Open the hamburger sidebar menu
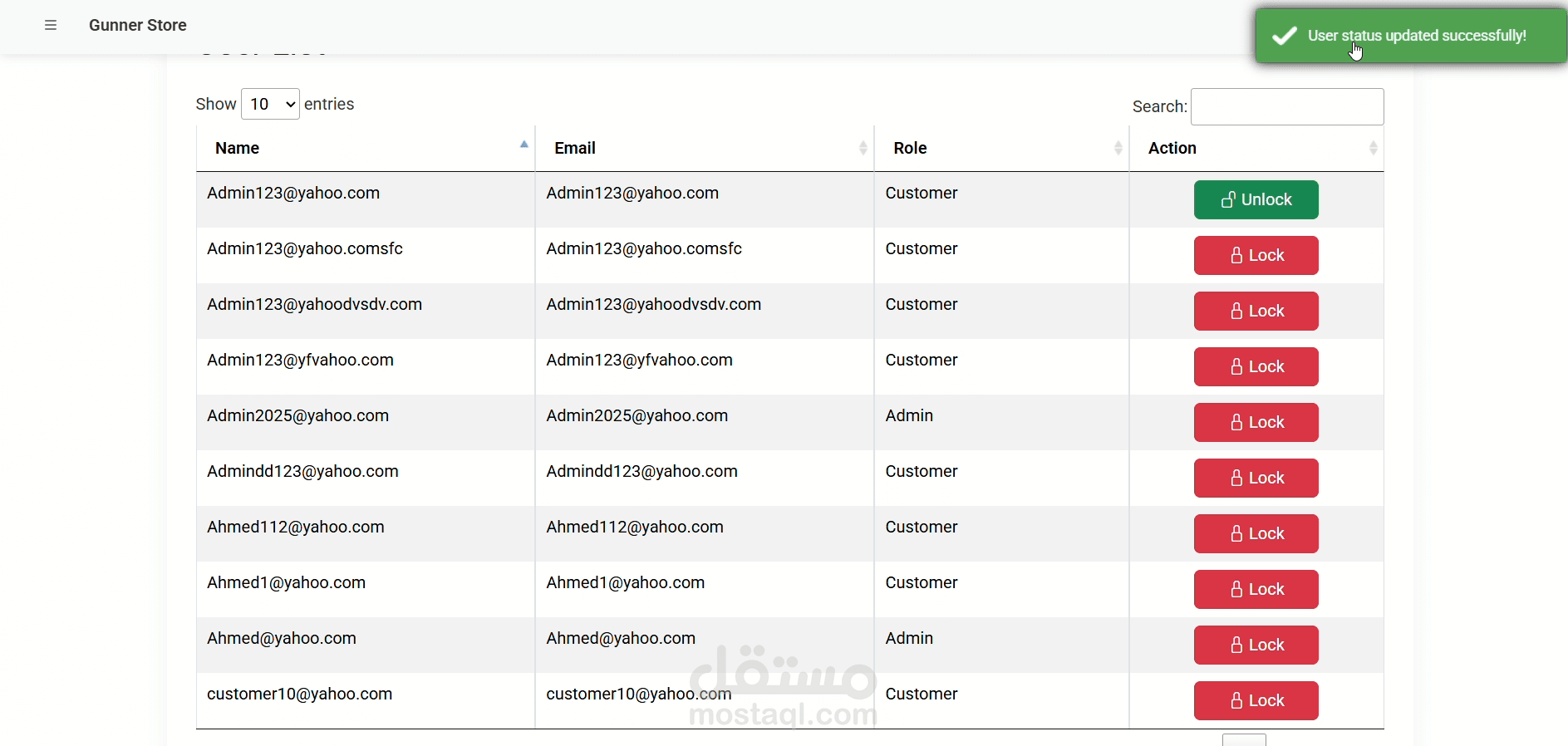The image size is (1568, 746). tap(51, 25)
